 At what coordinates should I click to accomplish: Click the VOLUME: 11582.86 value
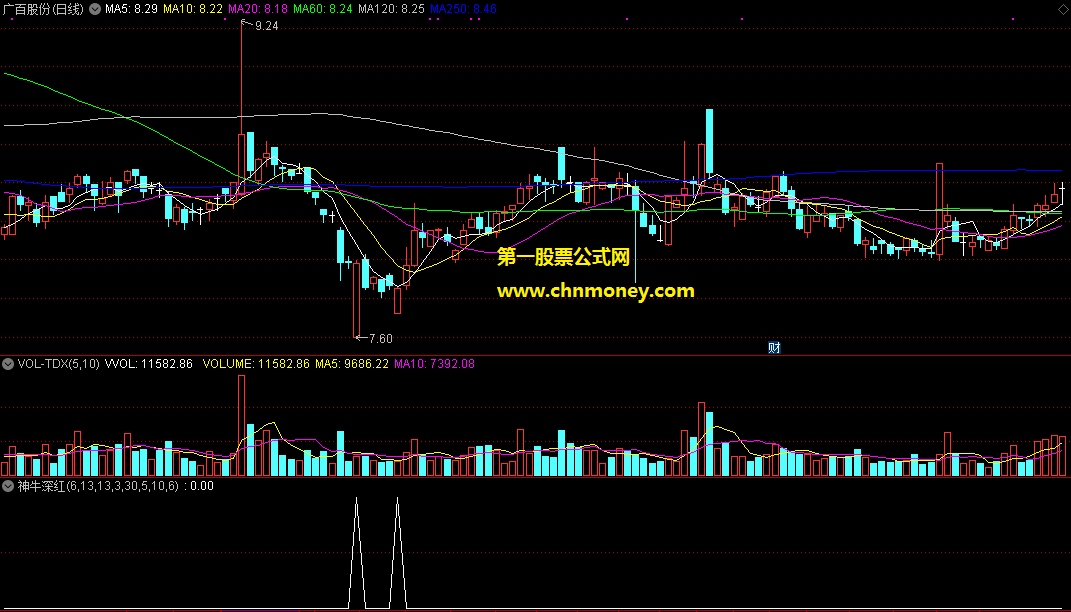point(256,364)
